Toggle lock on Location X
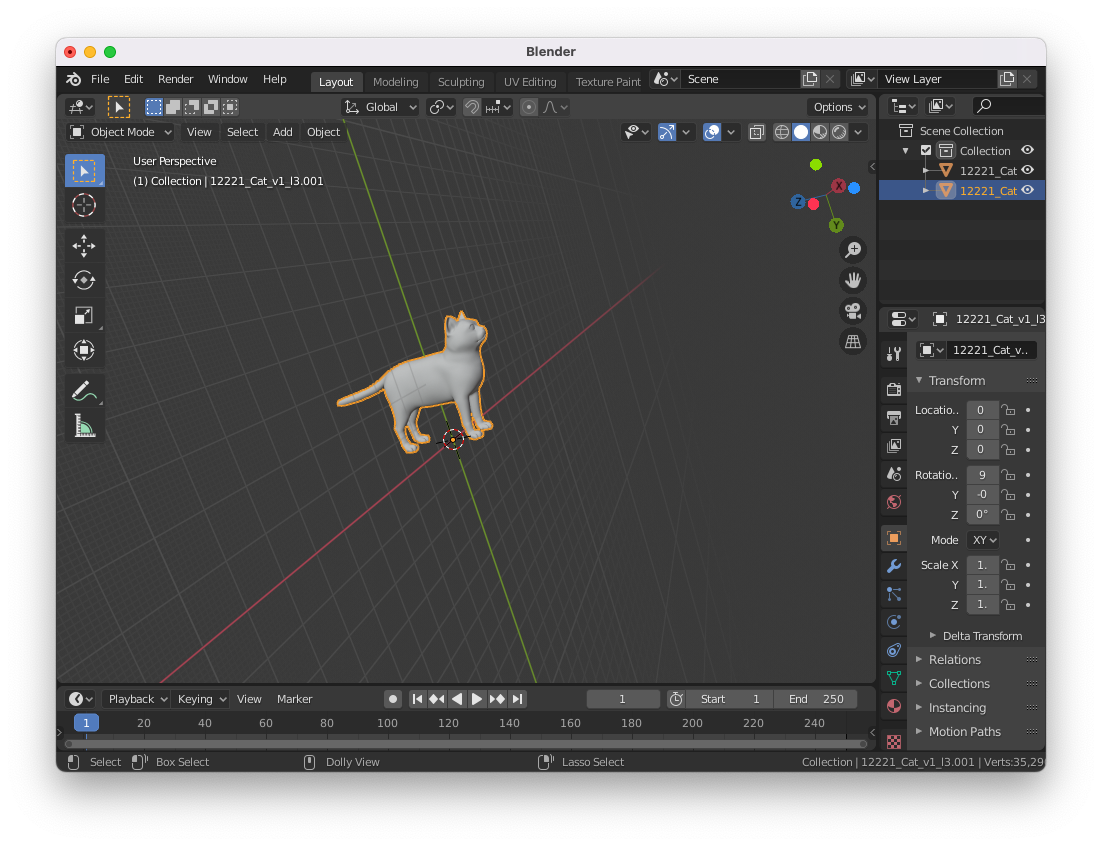Screen dimensions: 1102x846 (1009, 410)
